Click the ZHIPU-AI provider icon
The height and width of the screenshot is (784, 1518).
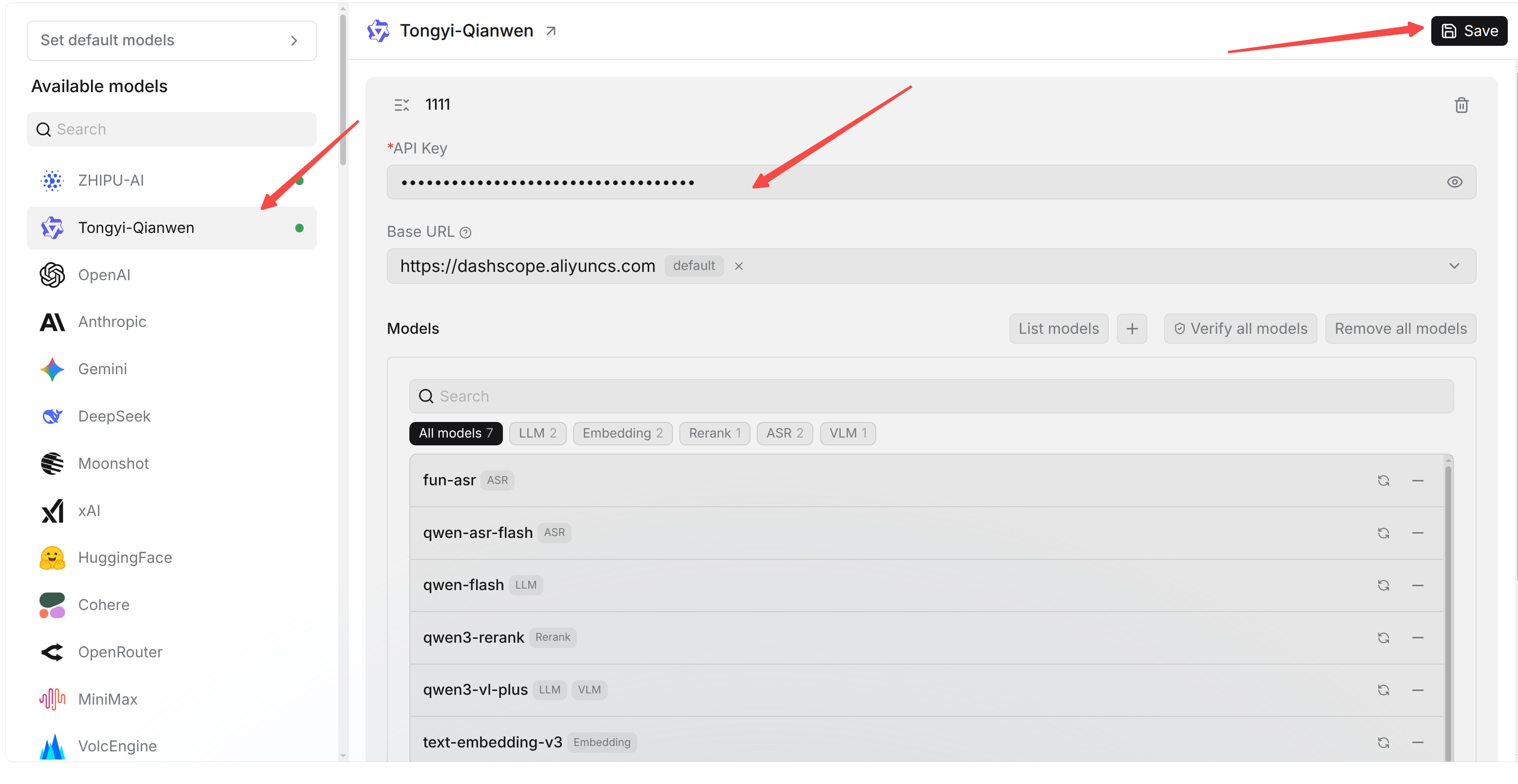pos(52,180)
